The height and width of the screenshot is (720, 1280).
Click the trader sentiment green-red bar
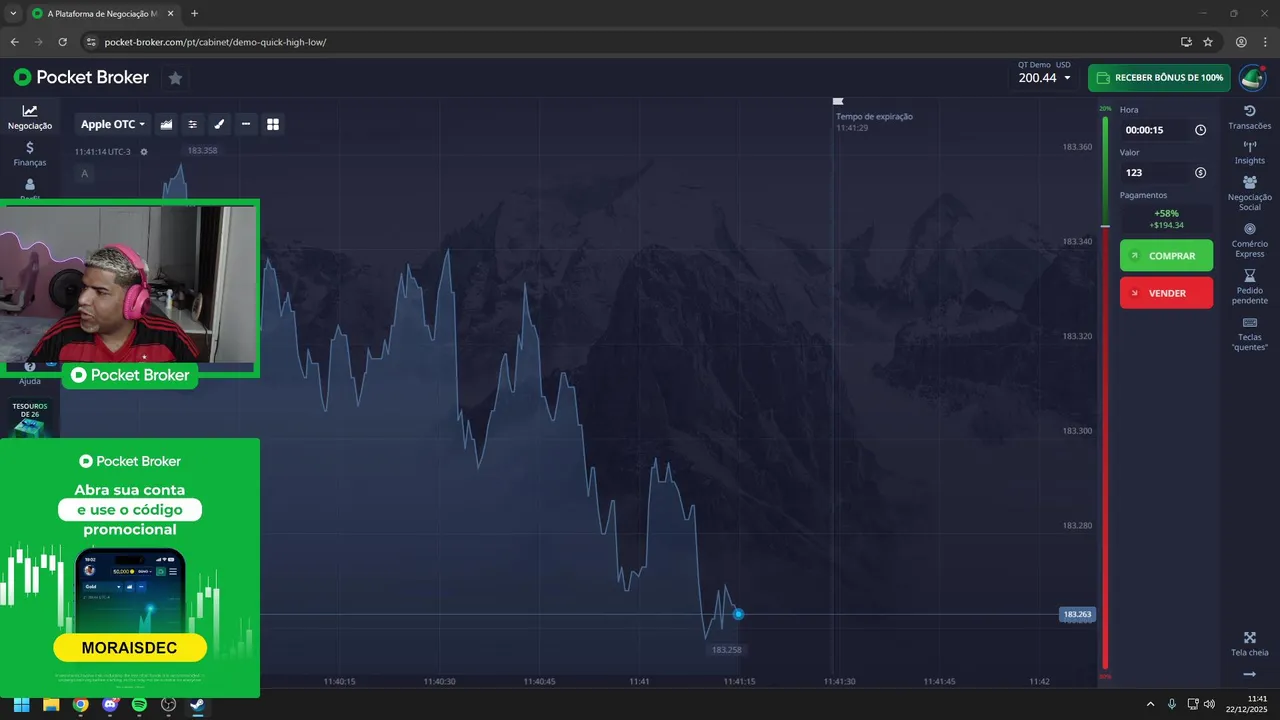1105,392
